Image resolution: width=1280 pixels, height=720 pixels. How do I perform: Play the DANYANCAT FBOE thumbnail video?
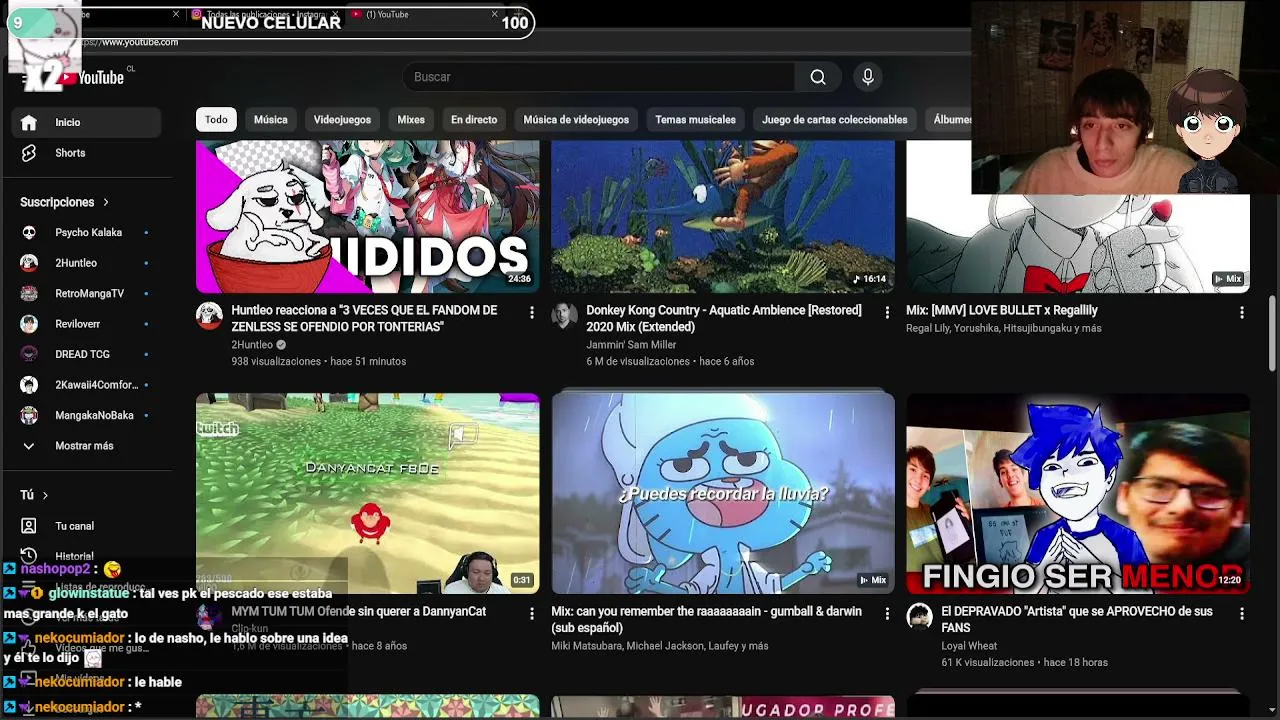[x=367, y=493]
